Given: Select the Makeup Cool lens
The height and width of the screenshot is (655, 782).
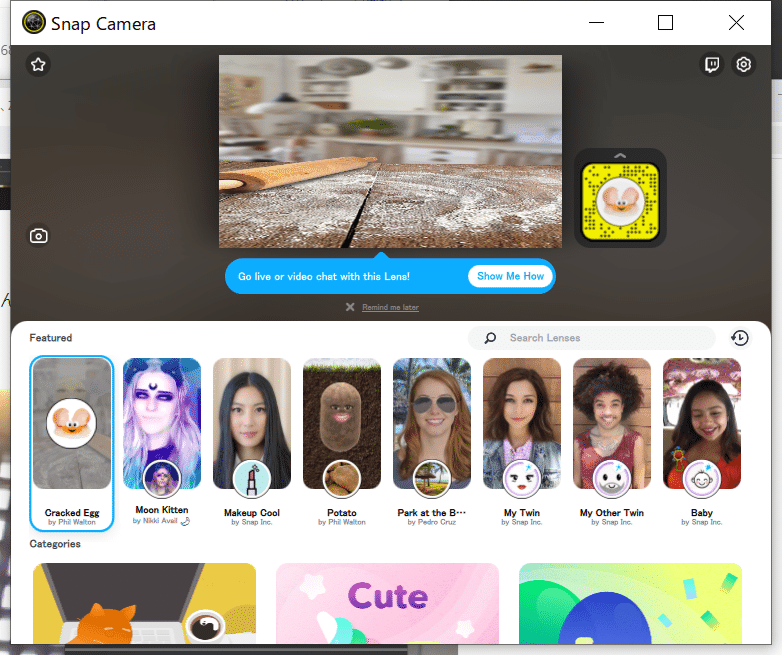Looking at the screenshot, I should (252, 443).
